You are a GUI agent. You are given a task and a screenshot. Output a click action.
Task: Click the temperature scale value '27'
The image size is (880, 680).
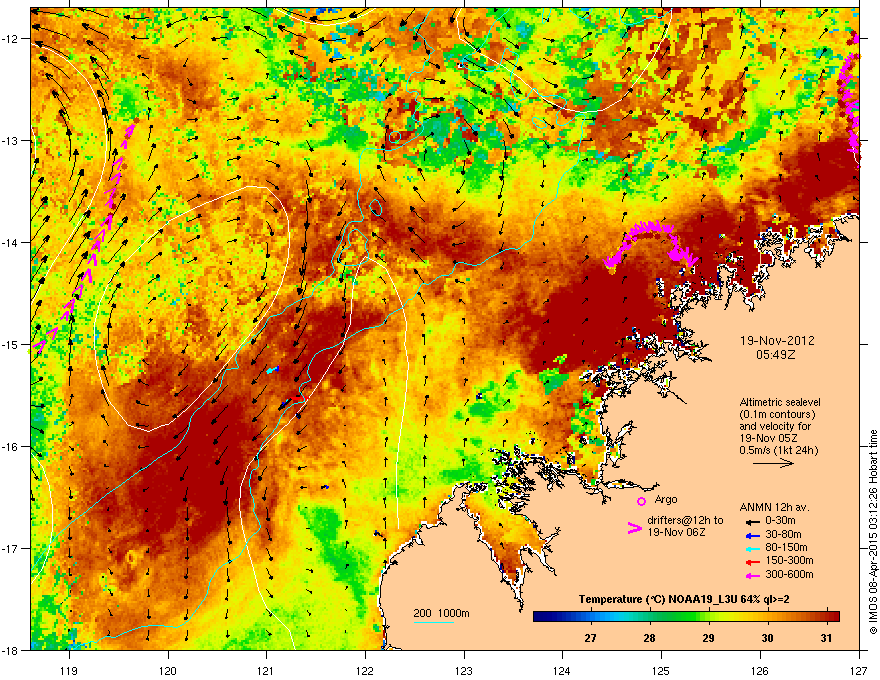(590, 638)
